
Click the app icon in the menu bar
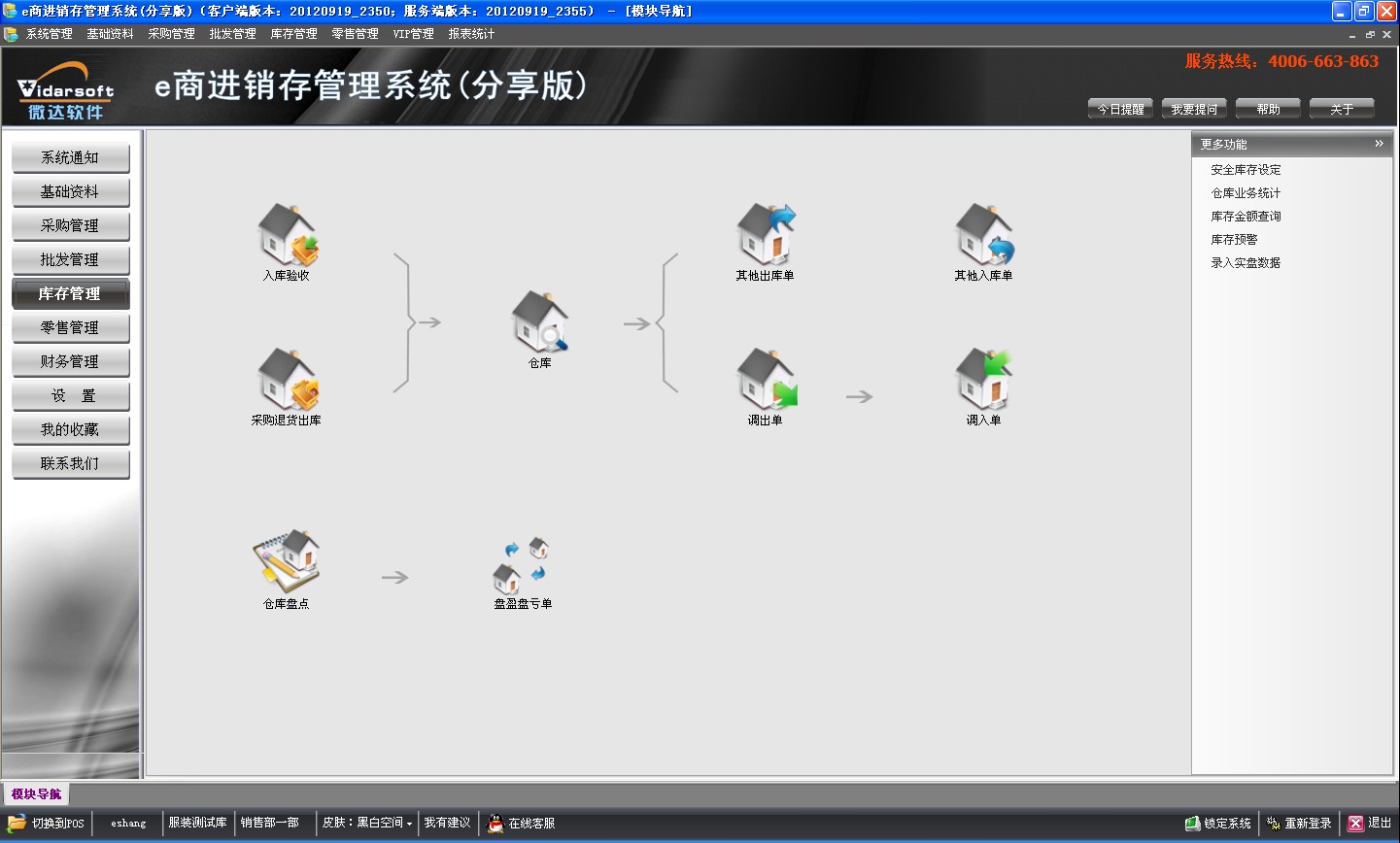(11, 34)
